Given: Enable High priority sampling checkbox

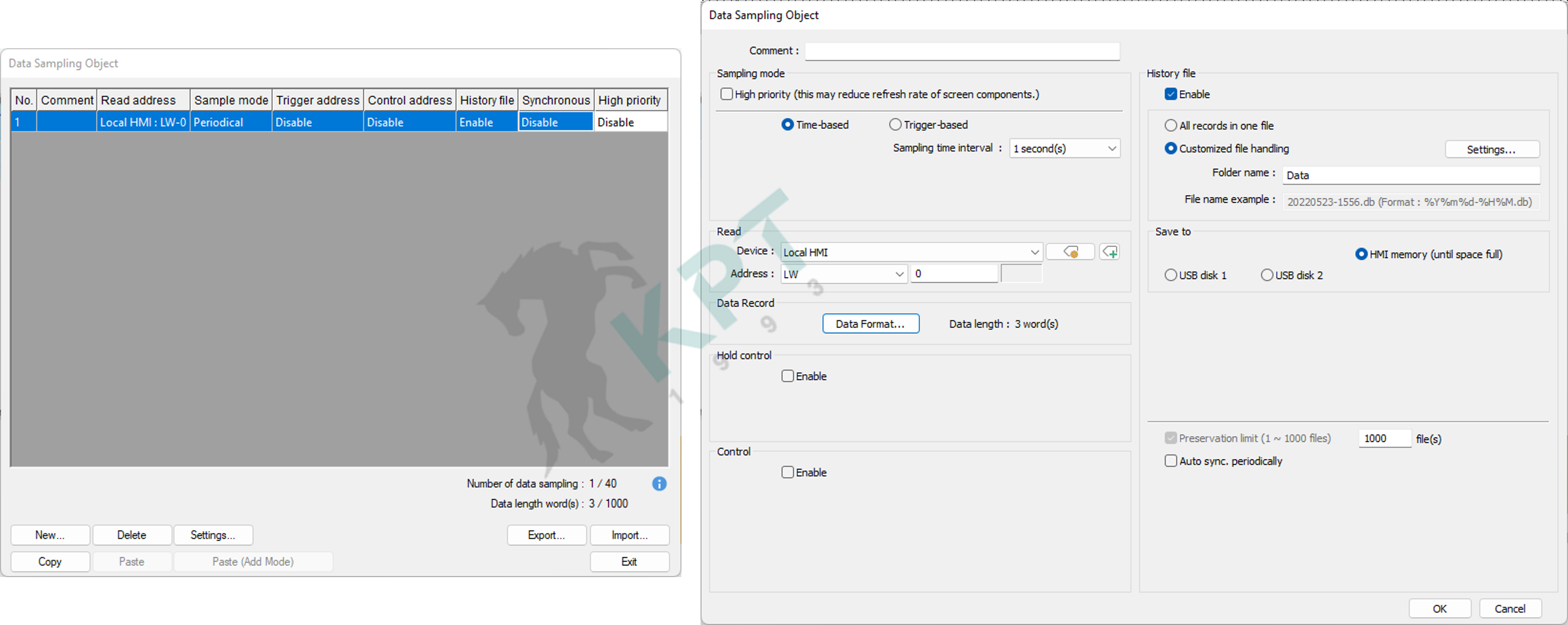Looking at the screenshot, I should coord(726,94).
